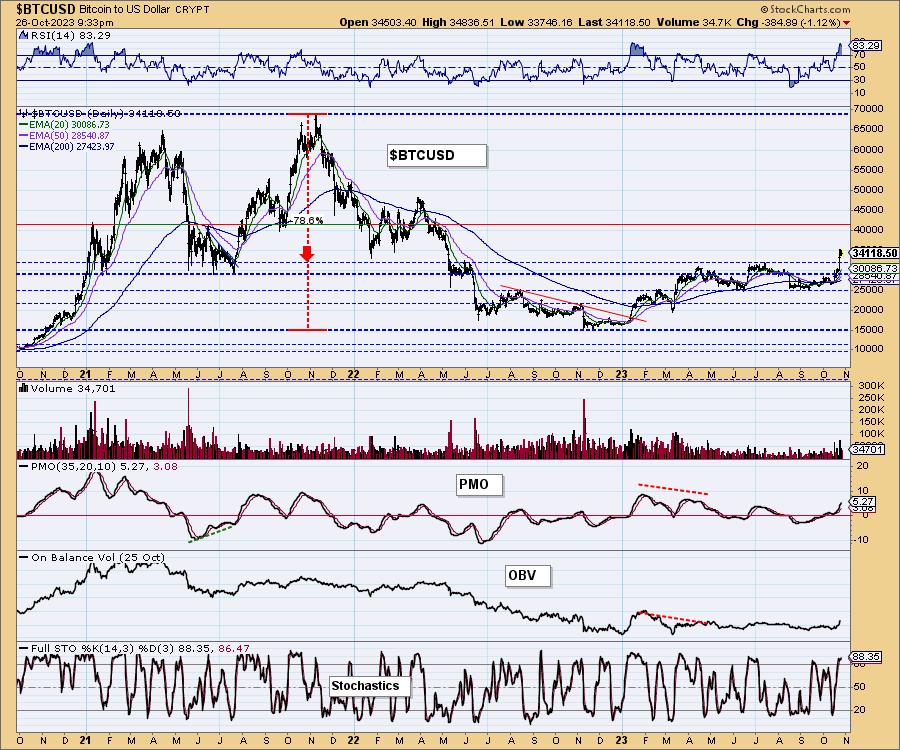The width and height of the screenshot is (900, 750).
Task: Click the 300K volume axis label
Action: pyautogui.click(x=871, y=386)
